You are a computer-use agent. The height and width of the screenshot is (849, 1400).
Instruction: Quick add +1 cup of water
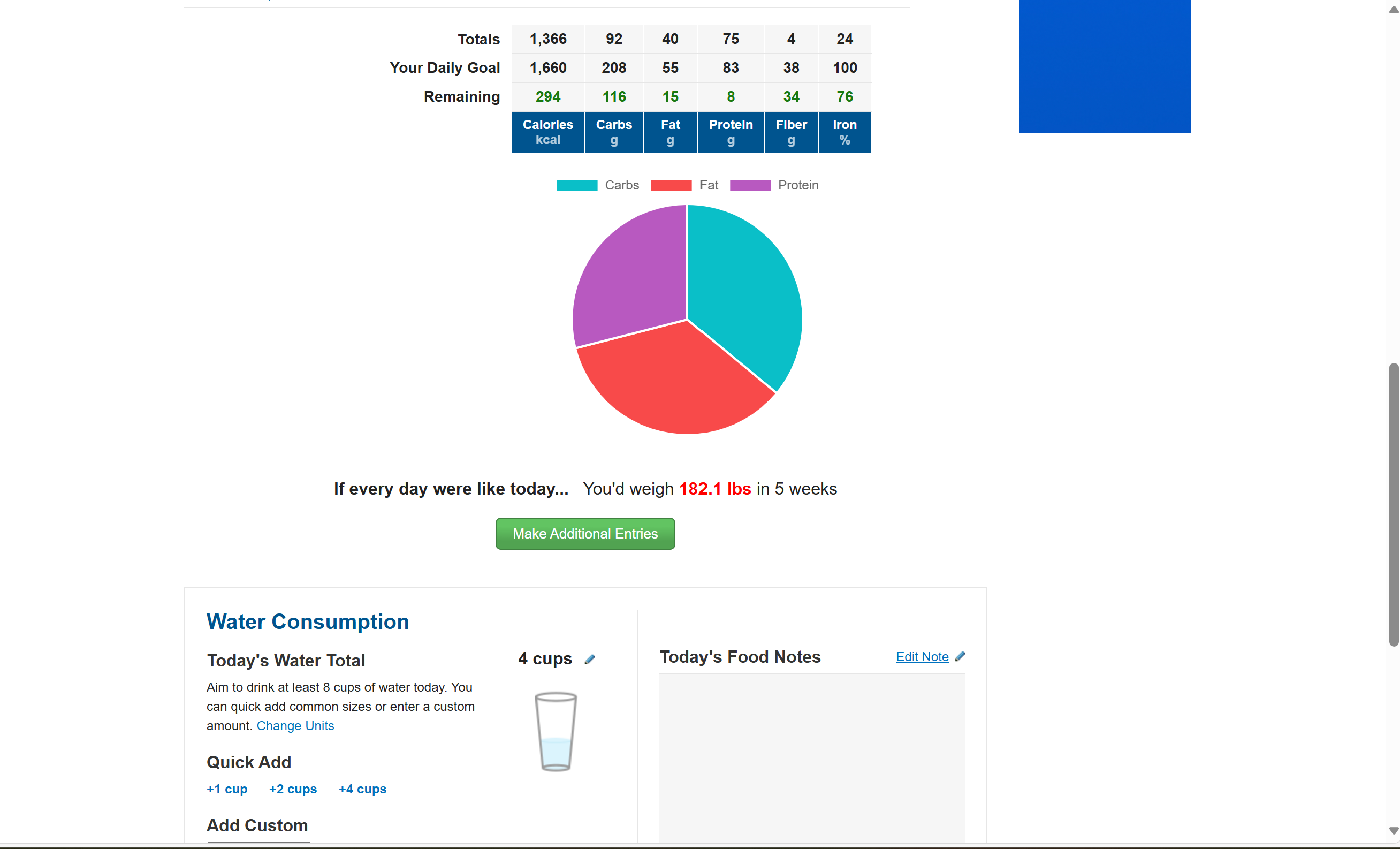(x=227, y=789)
